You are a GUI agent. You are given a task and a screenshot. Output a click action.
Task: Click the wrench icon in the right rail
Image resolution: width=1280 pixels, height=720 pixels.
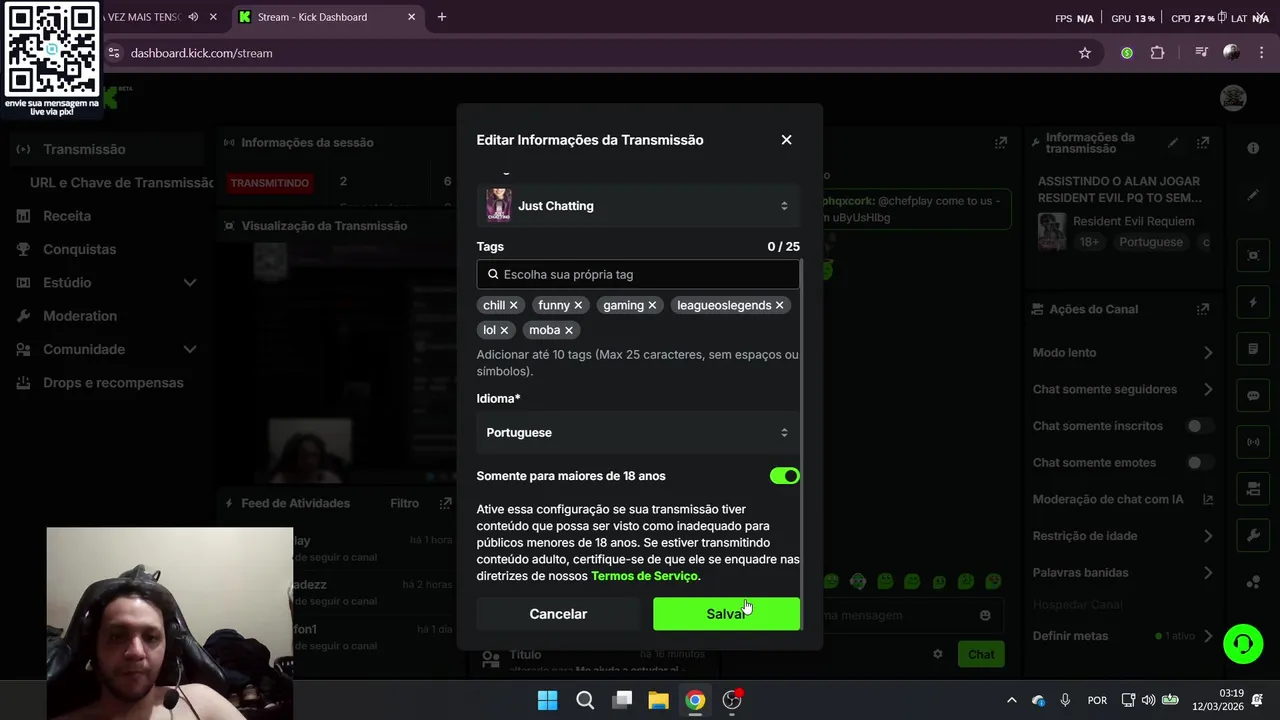pos(1253,535)
